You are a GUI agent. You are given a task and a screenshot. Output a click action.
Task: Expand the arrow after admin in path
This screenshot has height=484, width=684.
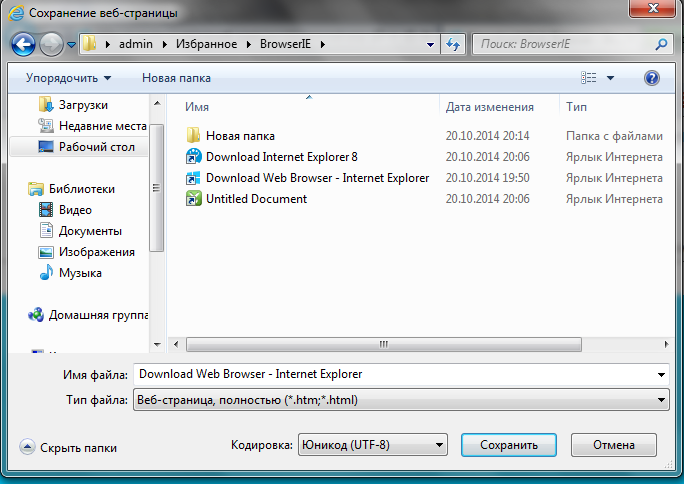(x=164, y=44)
